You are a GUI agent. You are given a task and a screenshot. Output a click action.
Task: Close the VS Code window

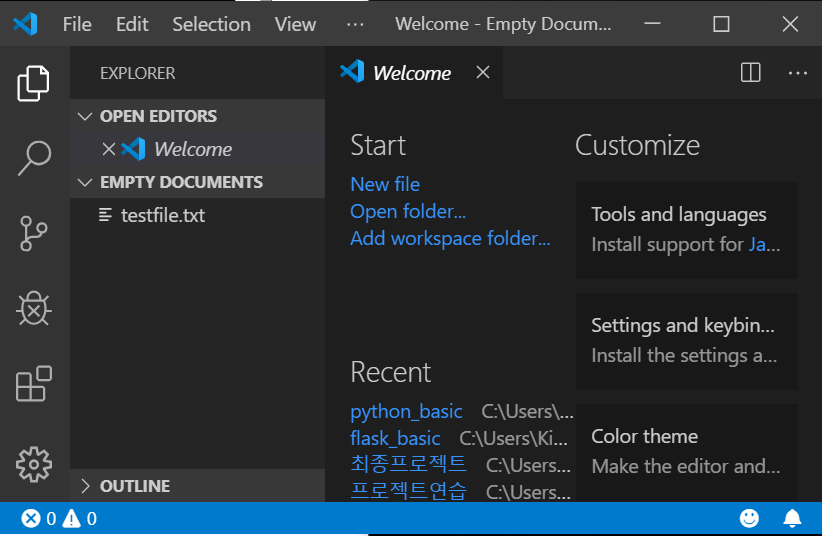point(790,24)
